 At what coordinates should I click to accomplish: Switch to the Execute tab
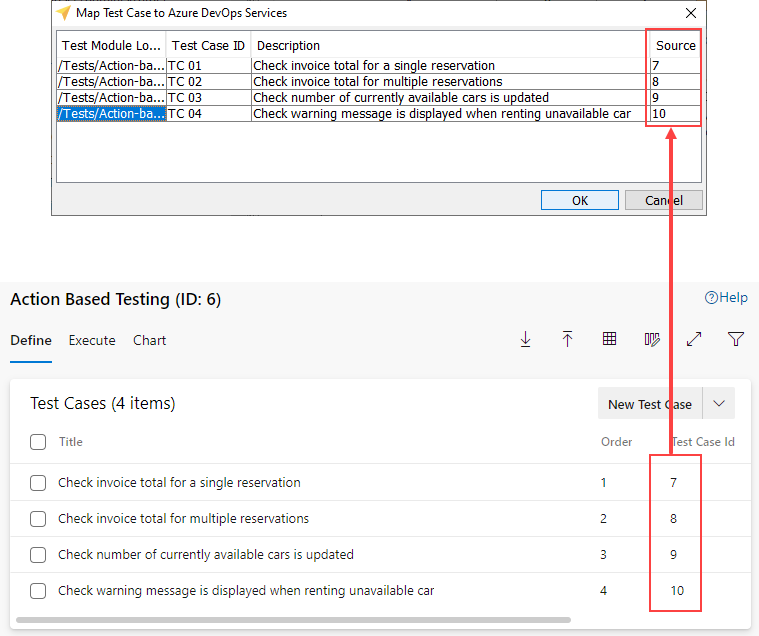(x=92, y=340)
